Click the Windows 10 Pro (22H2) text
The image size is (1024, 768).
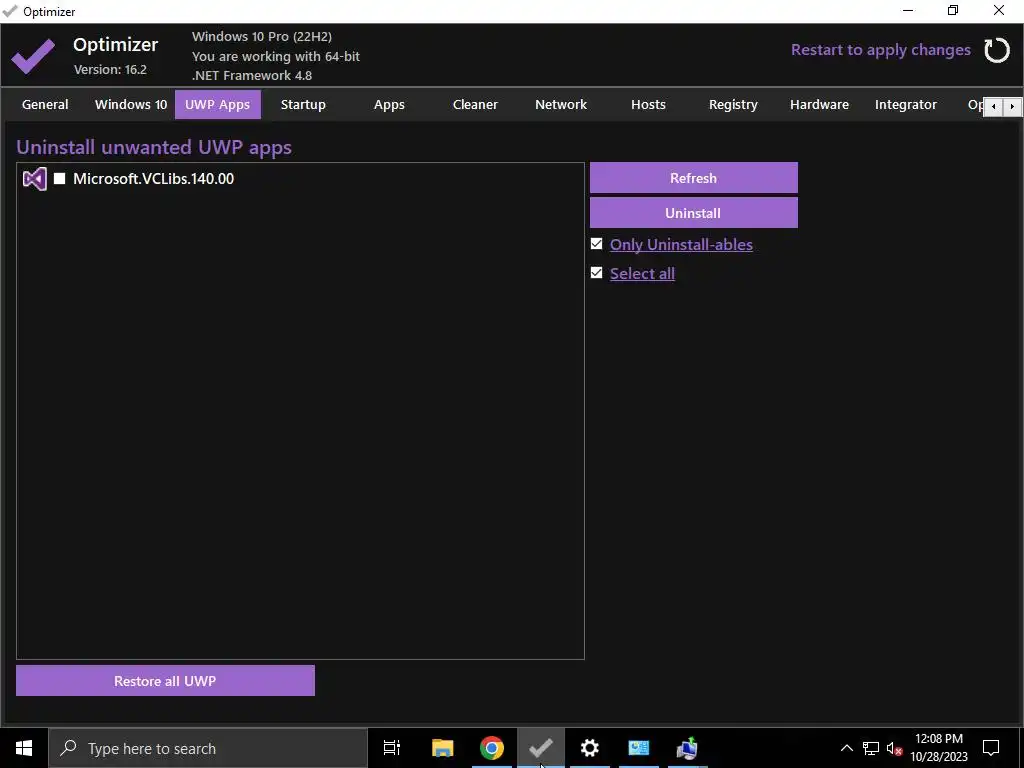[262, 37]
